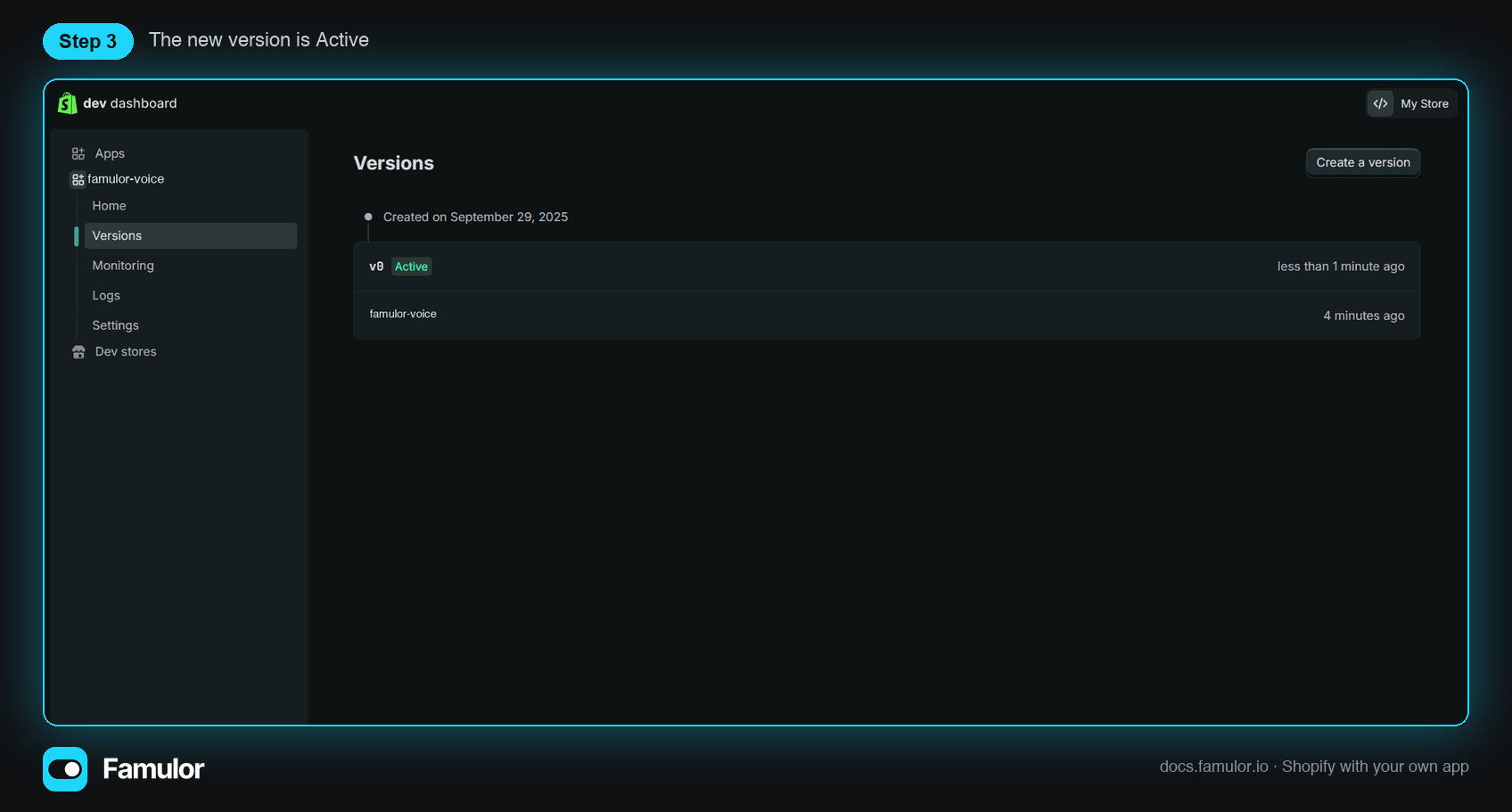Click the Apps grid icon in sidebar
Screen dimensions: 1512x812
(x=78, y=153)
